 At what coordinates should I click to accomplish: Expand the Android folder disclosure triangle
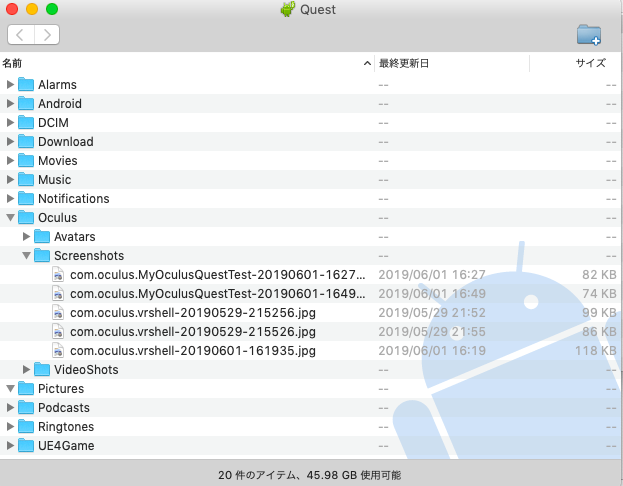tap(10, 103)
